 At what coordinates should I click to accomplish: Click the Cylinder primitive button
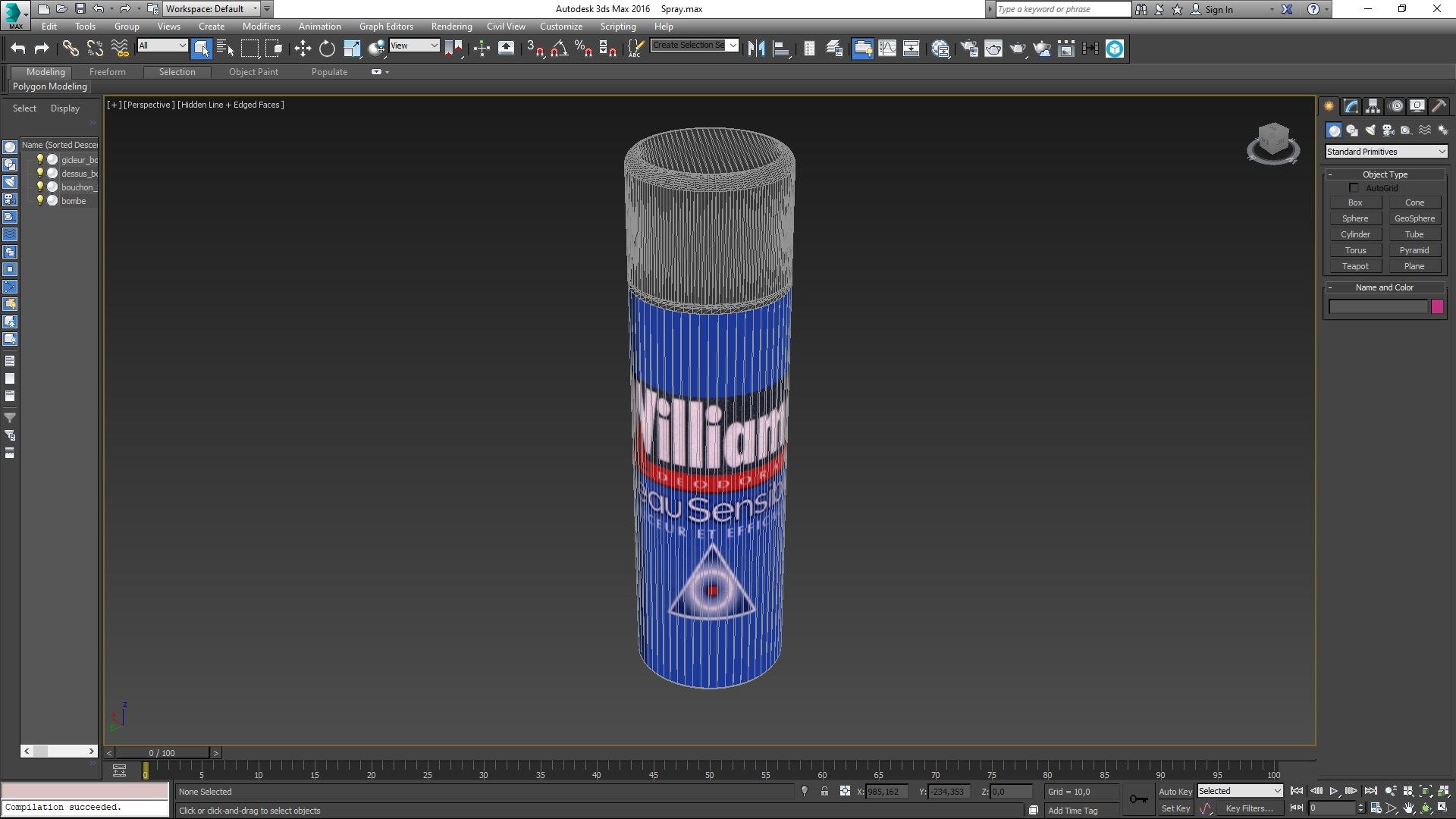(x=1355, y=234)
